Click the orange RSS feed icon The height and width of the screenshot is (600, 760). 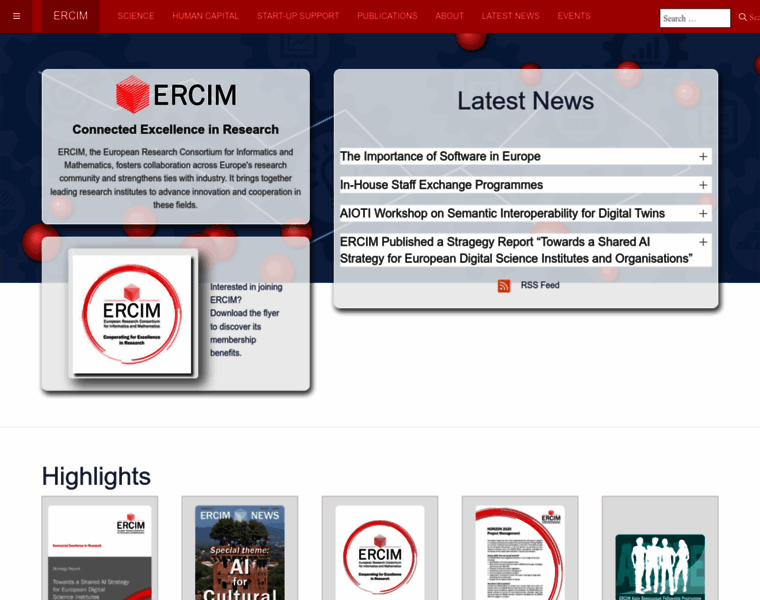504,286
